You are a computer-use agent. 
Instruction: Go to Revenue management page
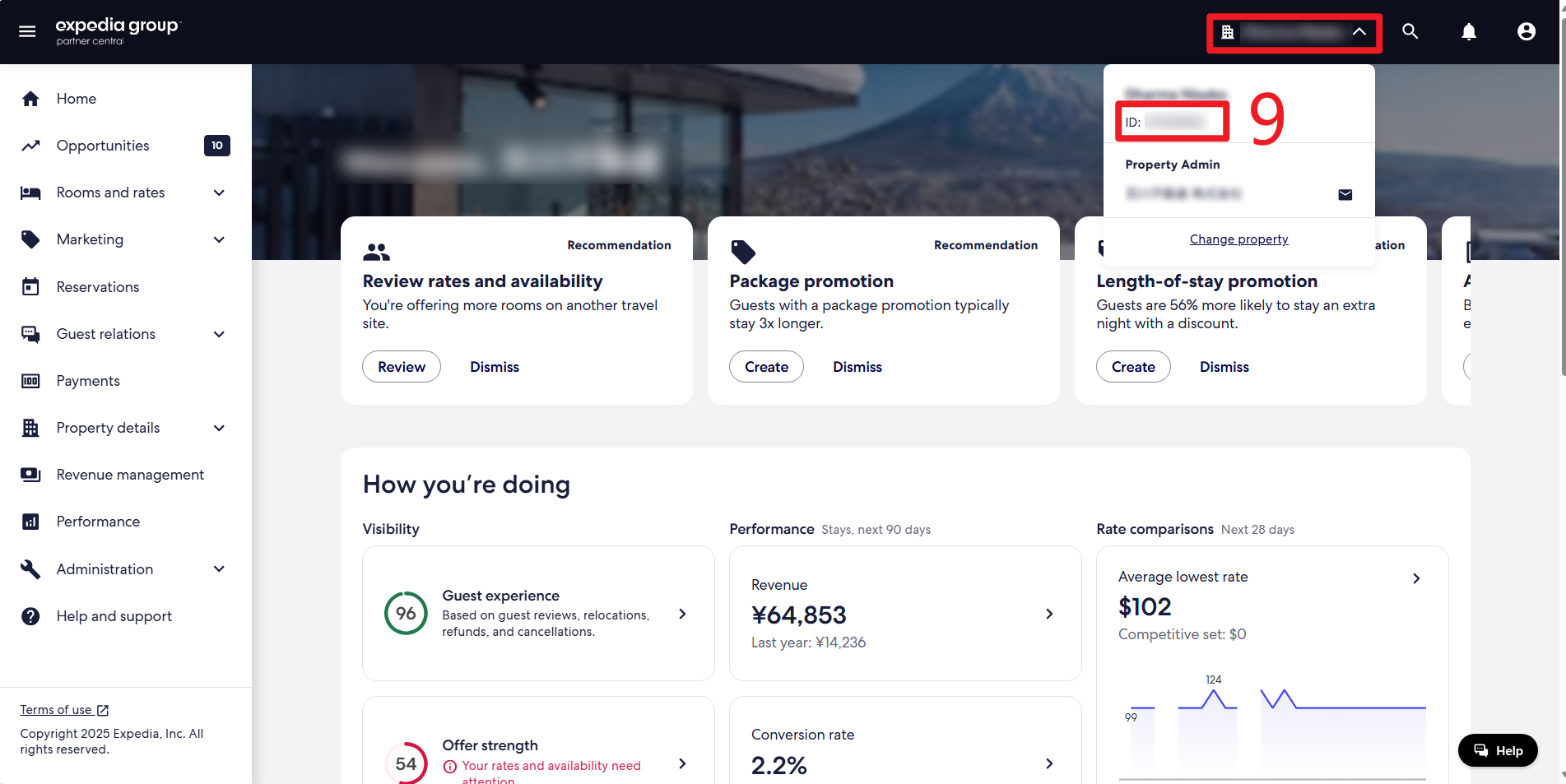pyautogui.click(x=130, y=475)
